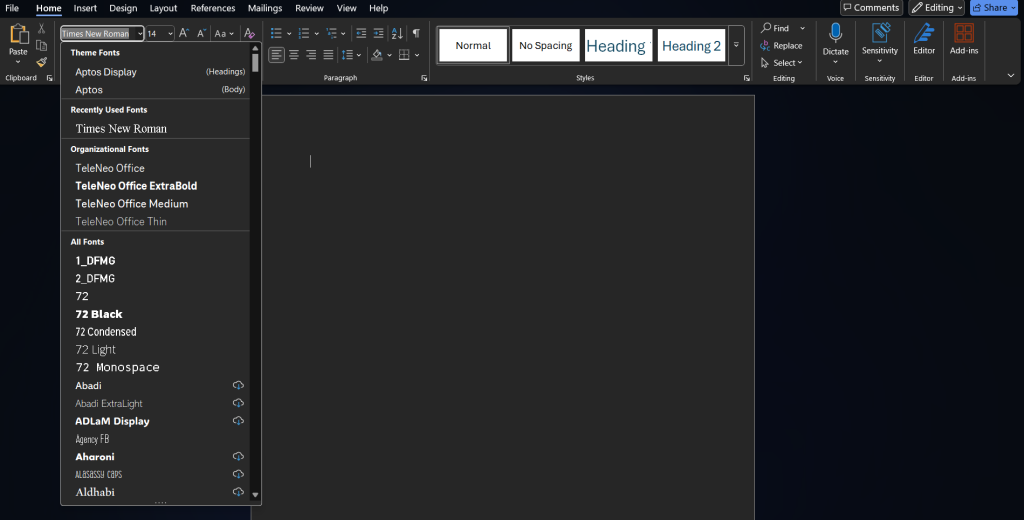
Task: Toggle Align Left paragraph alignment
Action: coord(277,55)
